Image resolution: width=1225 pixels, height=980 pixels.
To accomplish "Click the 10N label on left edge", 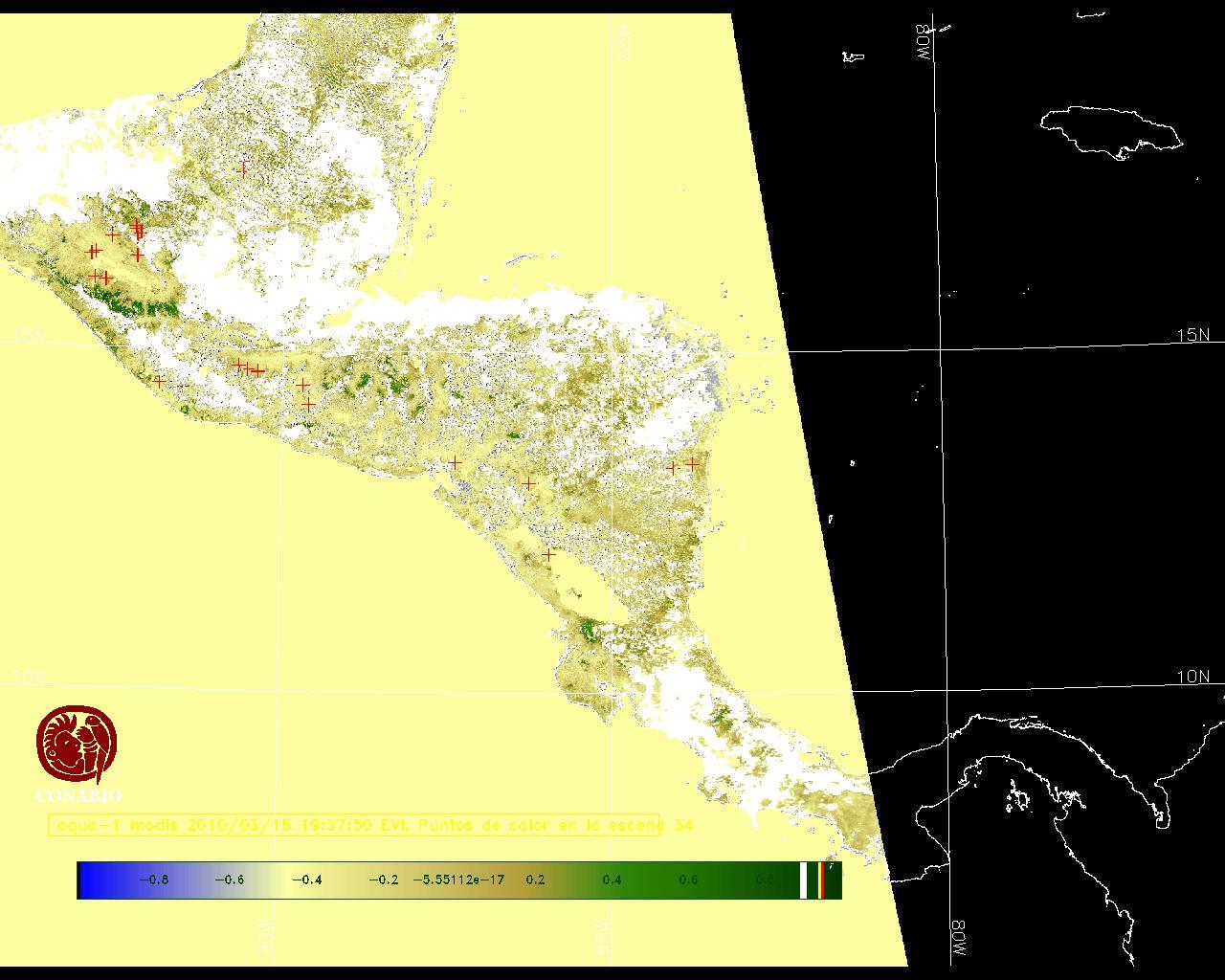I will coord(29,677).
